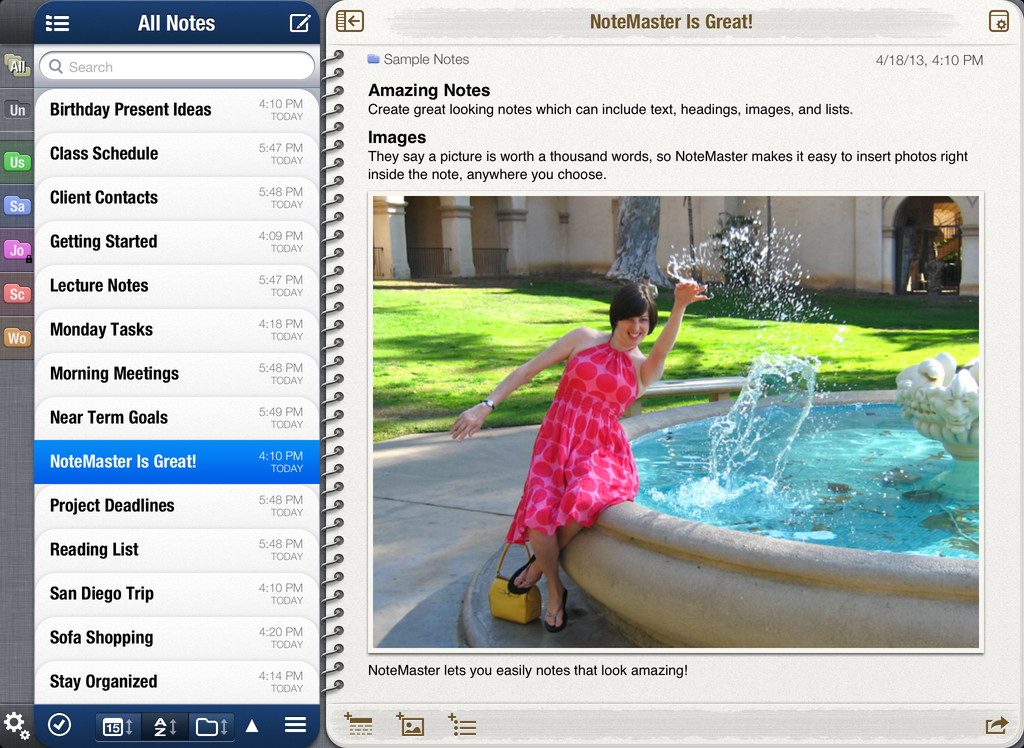
Task: Click the Sample Notes folder label
Action: (x=418, y=59)
